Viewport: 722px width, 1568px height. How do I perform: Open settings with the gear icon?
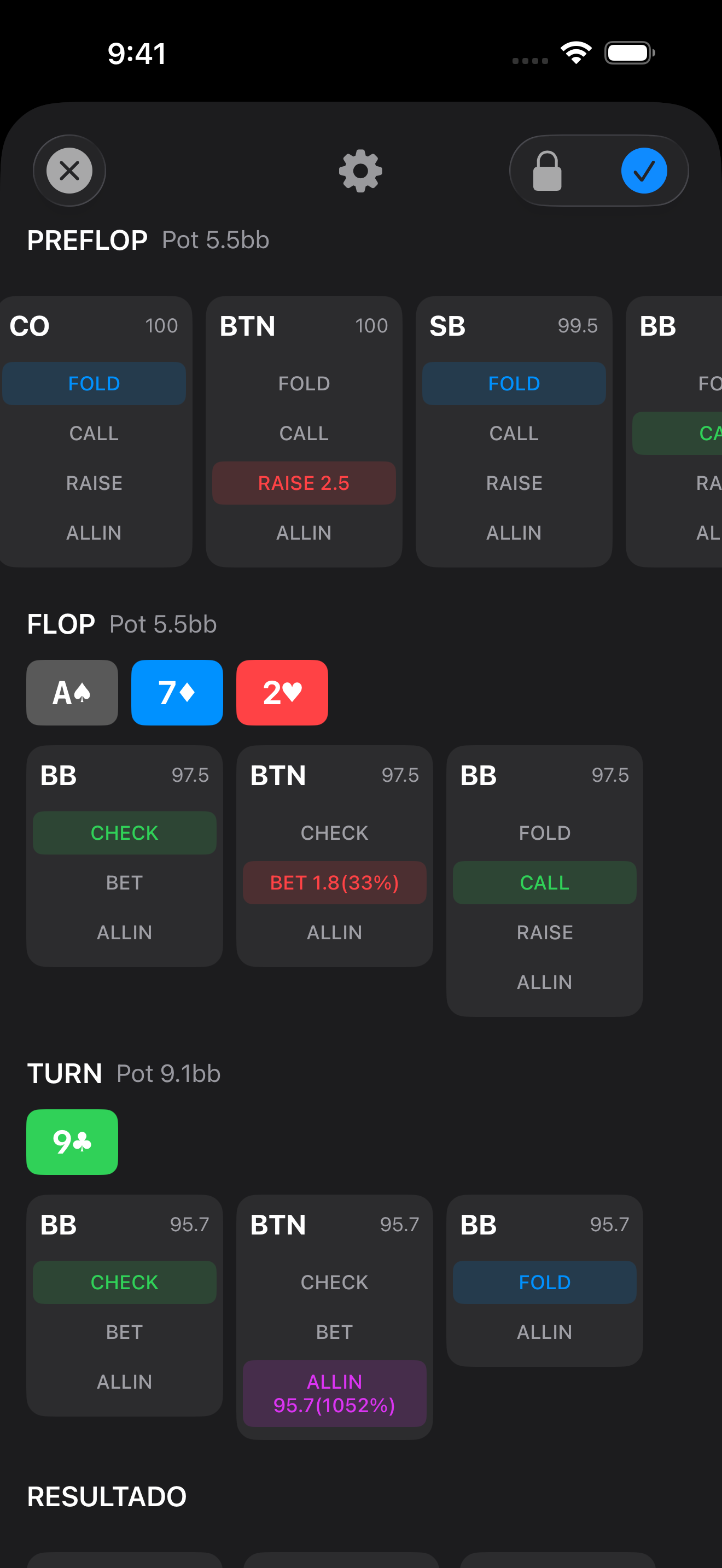pyautogui.click(x=360, y=171)
